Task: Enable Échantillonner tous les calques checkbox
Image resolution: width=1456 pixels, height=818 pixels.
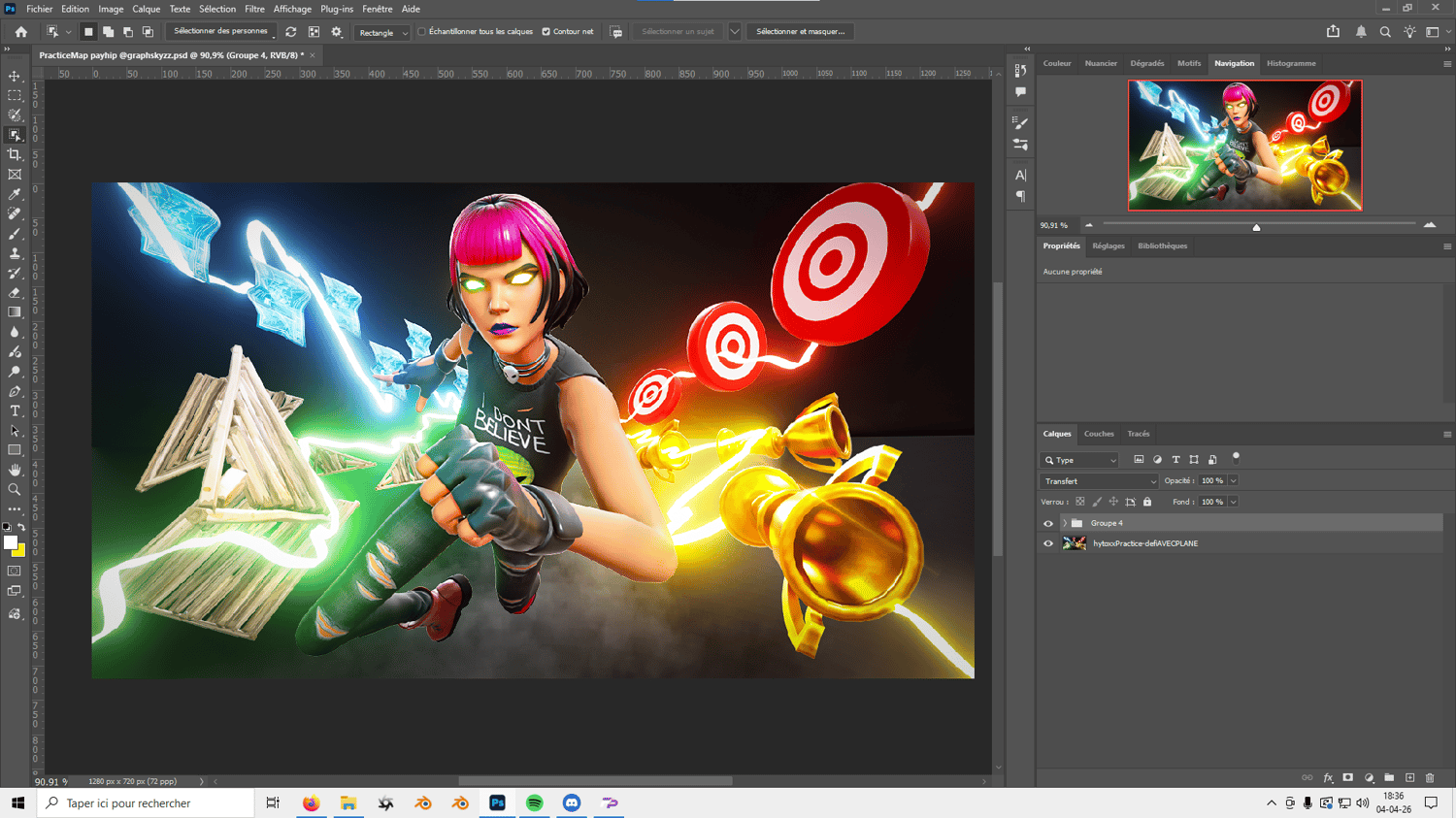Action: point(422,32)
